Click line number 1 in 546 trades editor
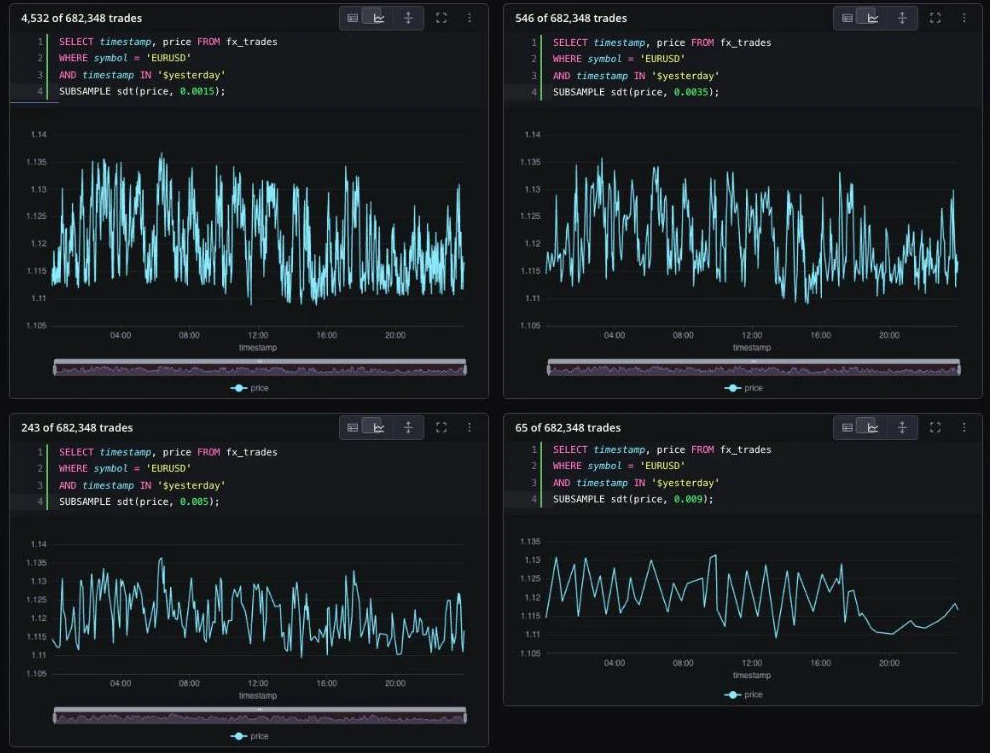Screen dimensions: 990x753 click(534, 42)
